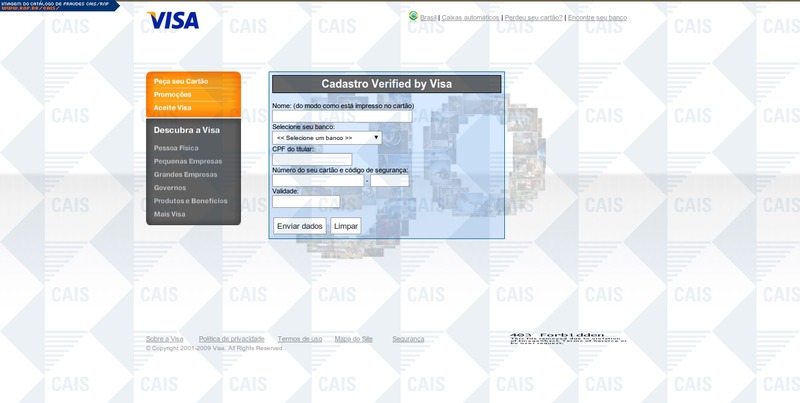Go to 'Aceite Visa' menu item
The width and height of the screenshot is (800, 403).
pos(172,107)
